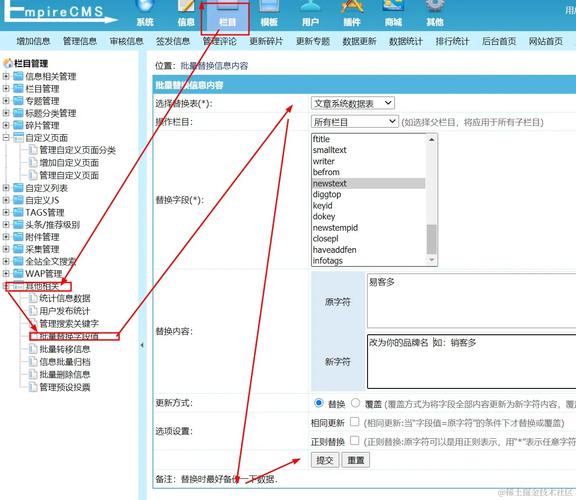Open the 数据更新 submenu item

pos(359,41)
